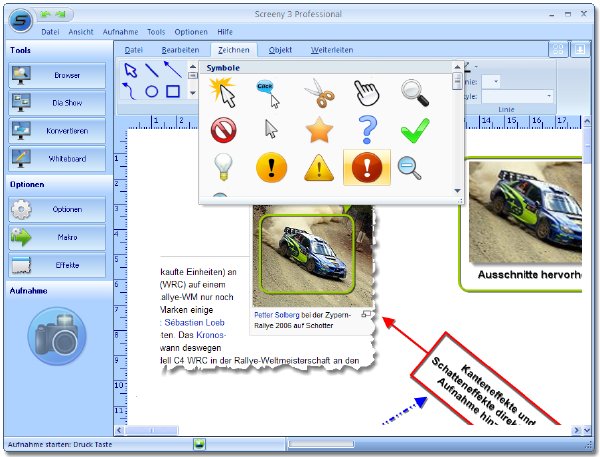The image size is (600, 457).
Task: Insert the yellow round exclamation symbol
Action: [271, 167]
